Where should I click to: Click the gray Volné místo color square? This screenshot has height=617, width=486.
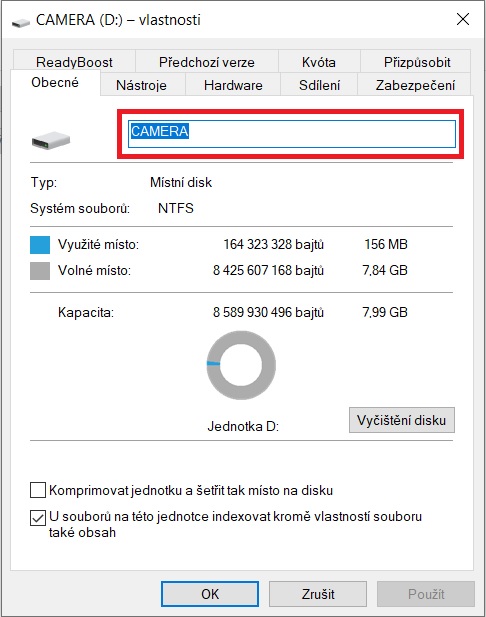(x=40, y=271)
